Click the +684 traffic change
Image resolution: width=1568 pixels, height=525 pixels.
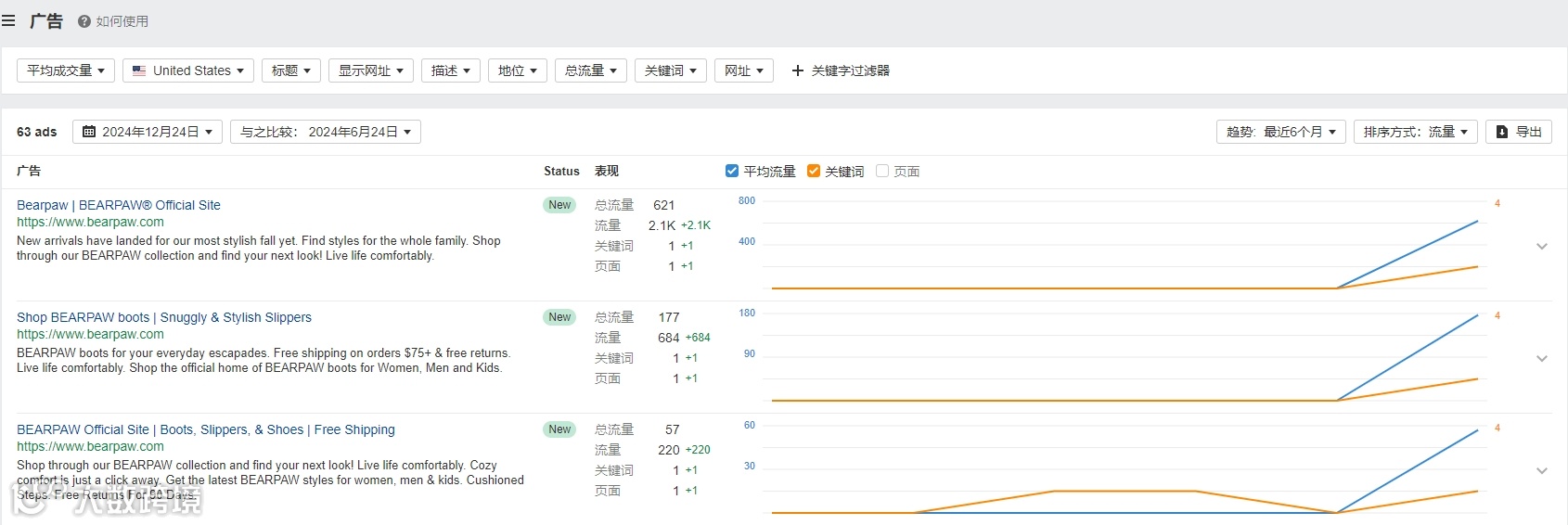(x=698, y=338)
